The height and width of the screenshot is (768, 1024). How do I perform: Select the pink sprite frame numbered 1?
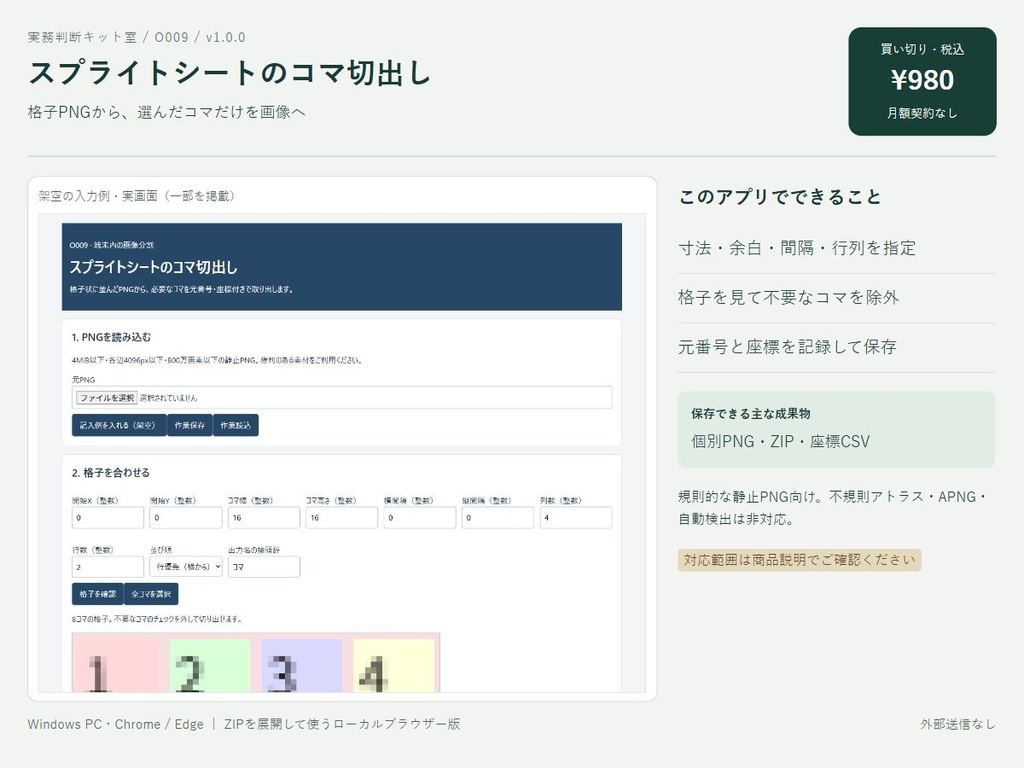pos(116,664)
